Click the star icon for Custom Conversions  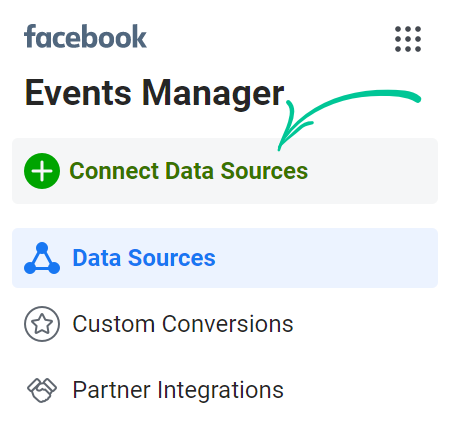pyautogui.click(x=42, y=324)
